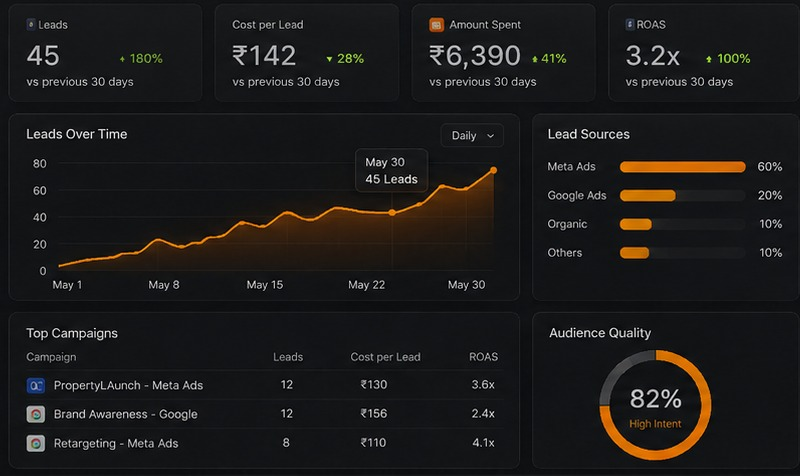Click the May 30 endpoint on the chart
The height and width of the screenshot is (476, 800).
[493, 170]
